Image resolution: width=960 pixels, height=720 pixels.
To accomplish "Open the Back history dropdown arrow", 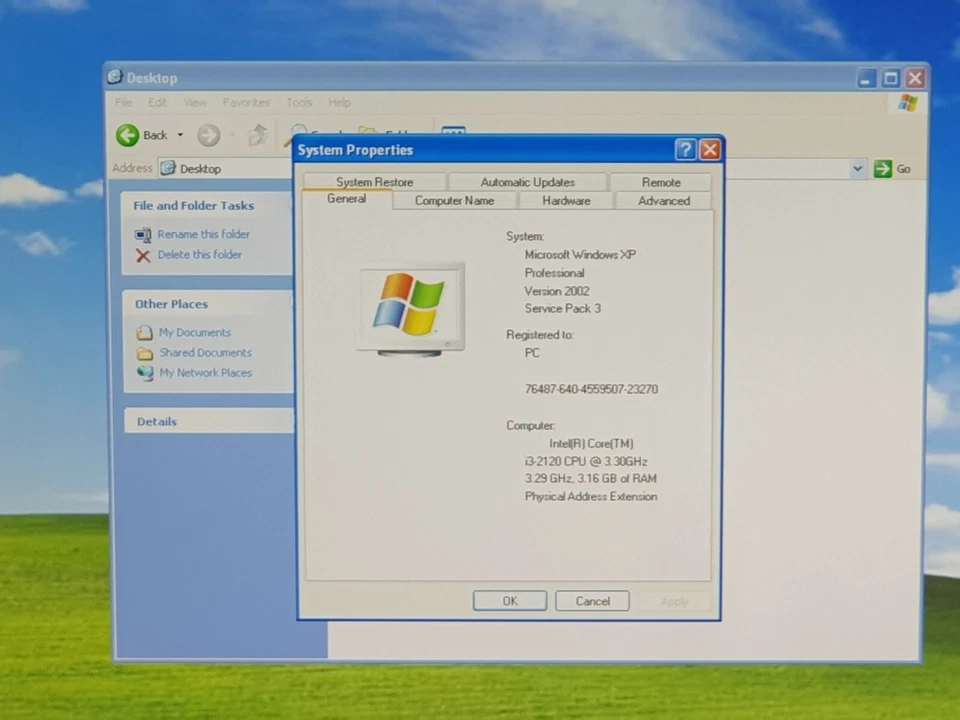I will point(180,135).
